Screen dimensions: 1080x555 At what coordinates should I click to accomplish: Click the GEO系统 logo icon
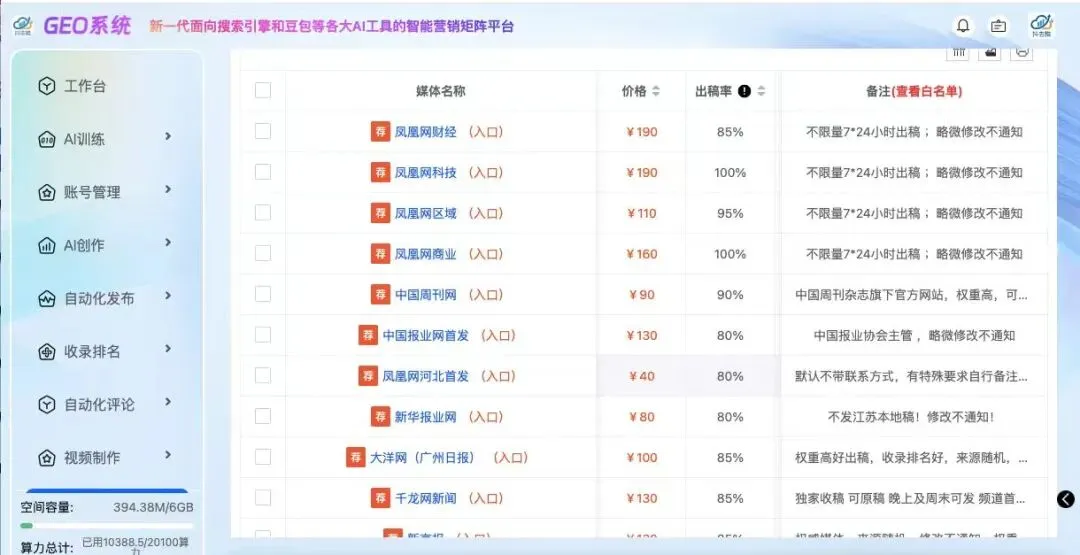click(23, 26)
